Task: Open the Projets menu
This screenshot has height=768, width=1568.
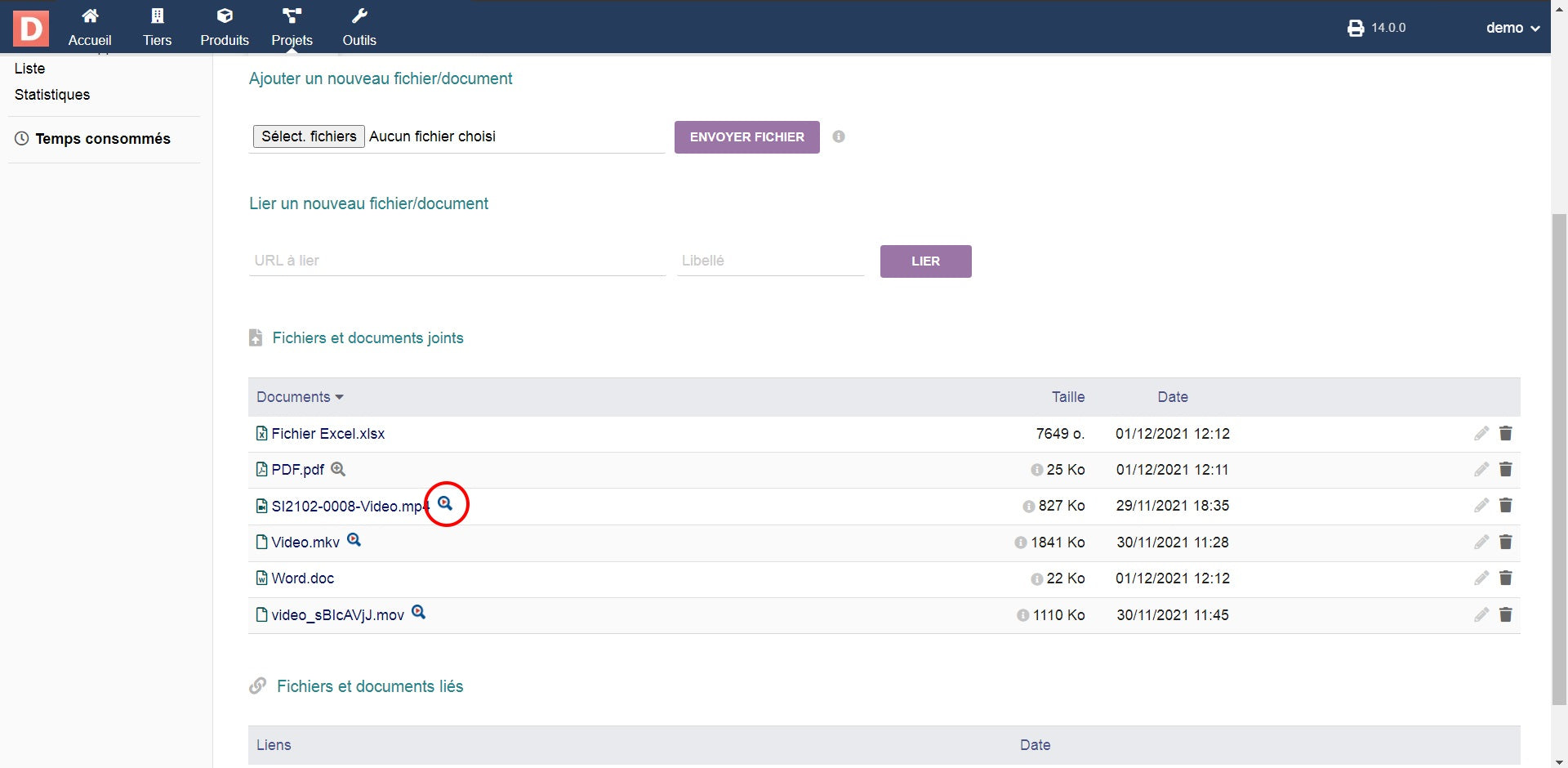Action: pos(292,28)
